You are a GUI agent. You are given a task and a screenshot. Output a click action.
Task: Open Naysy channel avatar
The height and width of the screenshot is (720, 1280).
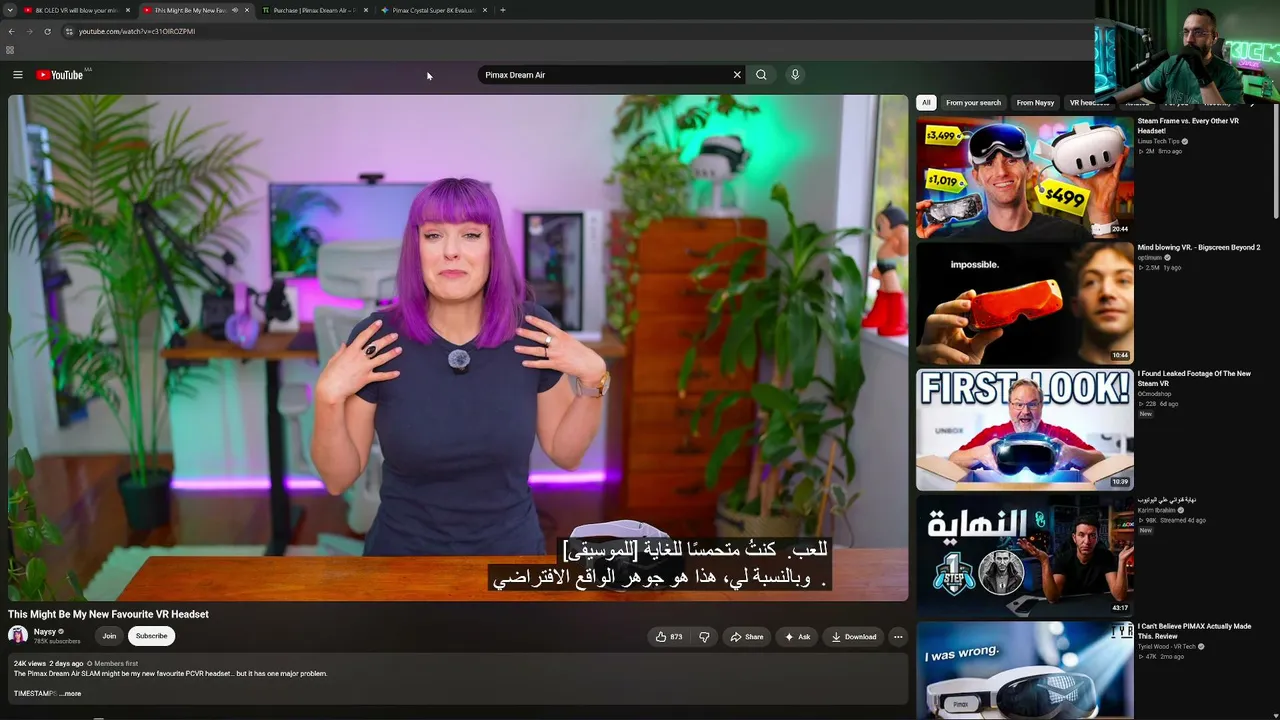tap(18, 636)
